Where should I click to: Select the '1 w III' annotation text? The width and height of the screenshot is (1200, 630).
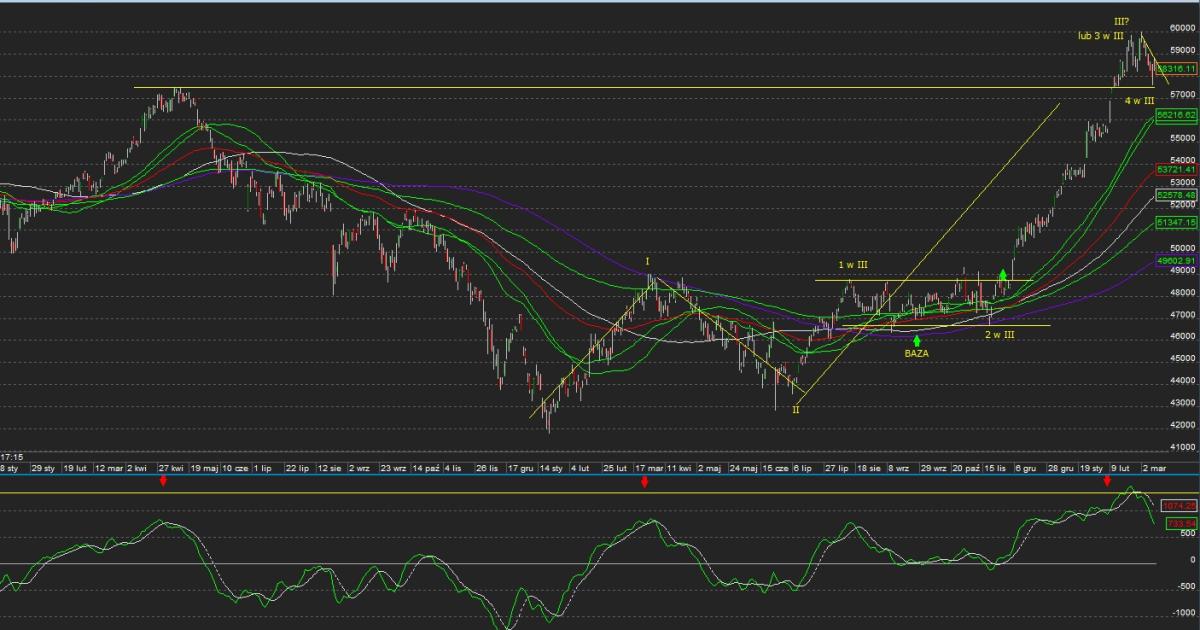(853, 265)
